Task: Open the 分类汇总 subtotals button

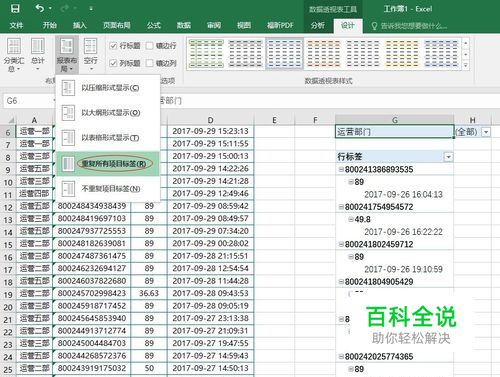Action: (14, 55)
